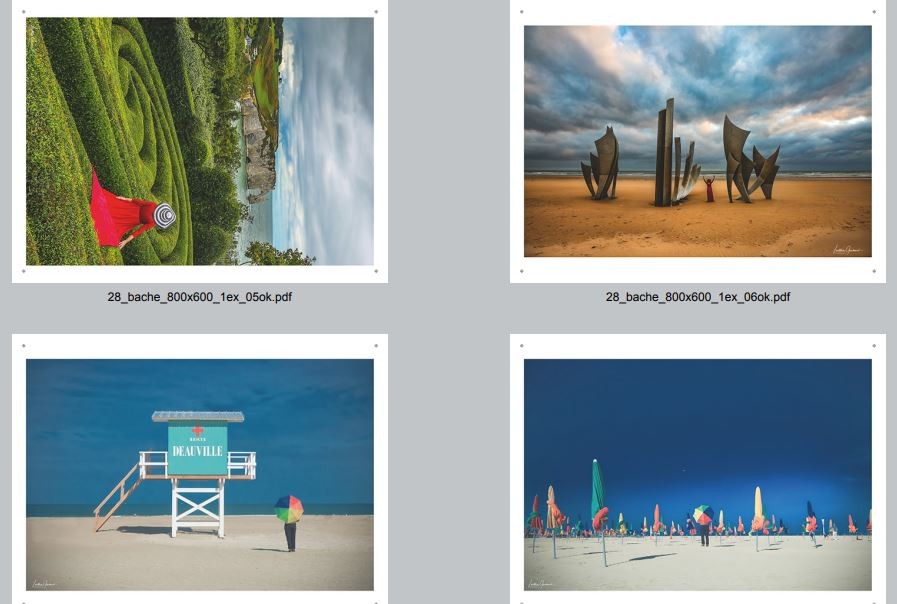Click the rainbow umbrella near lifeguard hut
Image resolution: width=897 pixels, height=604 pixels.
(288, 508)
